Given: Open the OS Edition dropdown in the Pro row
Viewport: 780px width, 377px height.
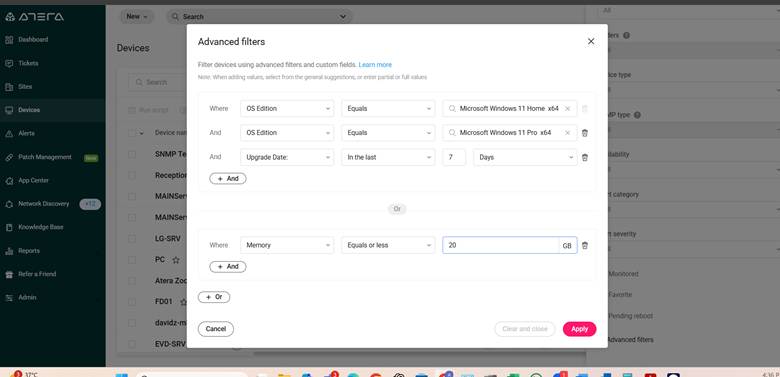Looking at the screenshot, I should [287, 133].
